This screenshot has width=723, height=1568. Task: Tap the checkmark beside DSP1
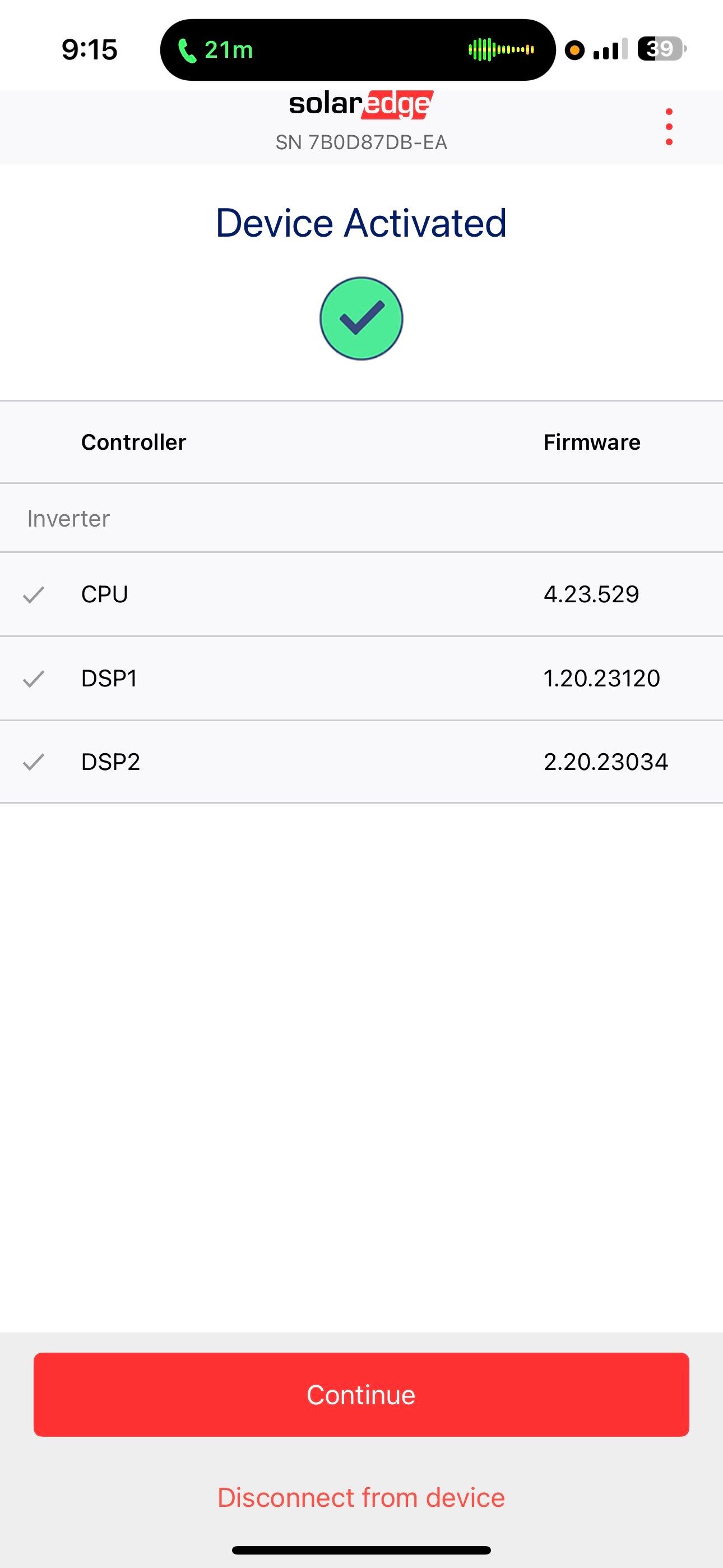point(34,679)
